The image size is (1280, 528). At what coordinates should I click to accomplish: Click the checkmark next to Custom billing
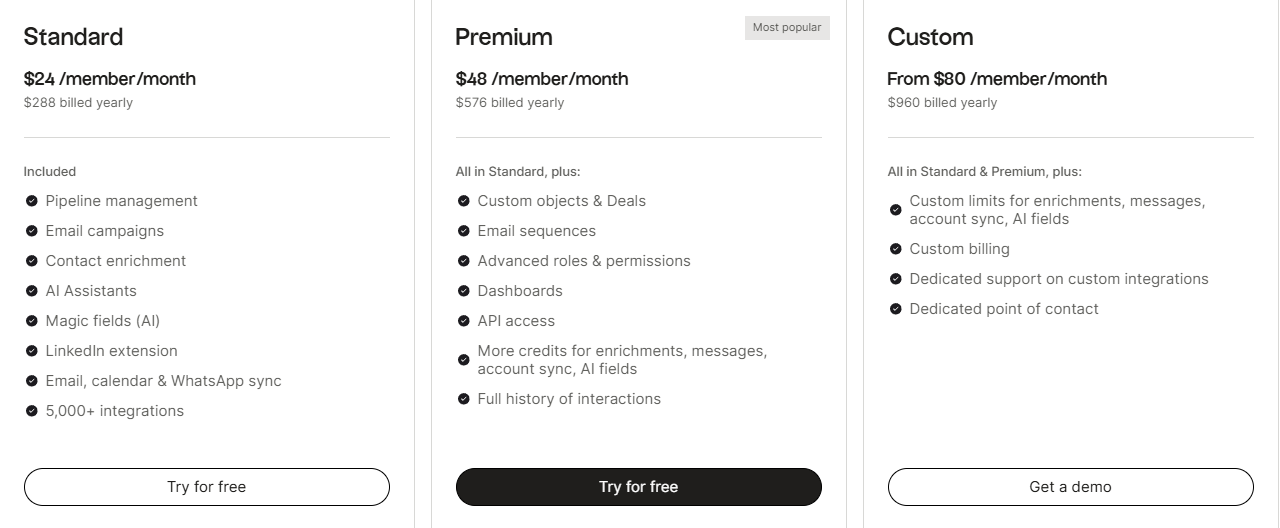pos(896,249)
